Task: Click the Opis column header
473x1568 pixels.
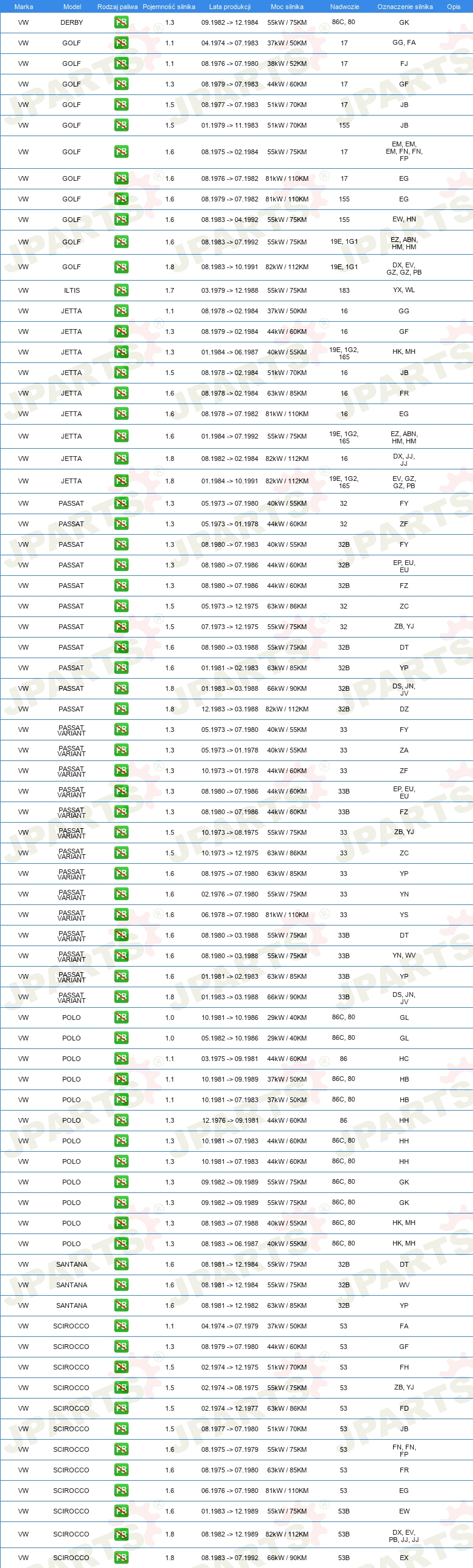Action: pos(454,7)
